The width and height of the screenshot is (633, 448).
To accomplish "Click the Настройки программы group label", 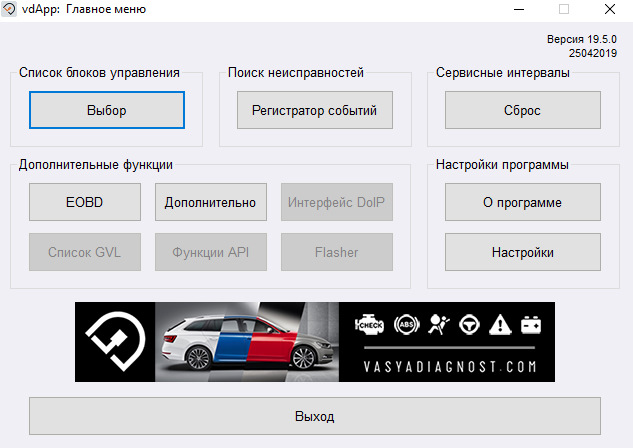I will [502, 165].
